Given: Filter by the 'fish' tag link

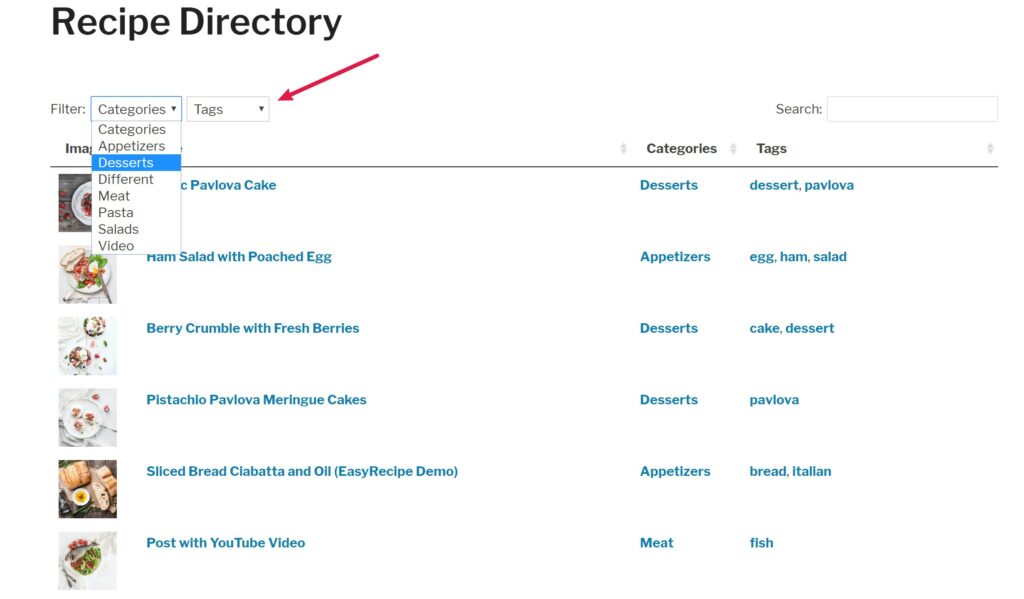Looking at the screenshot, I should [x=761, y=543].
